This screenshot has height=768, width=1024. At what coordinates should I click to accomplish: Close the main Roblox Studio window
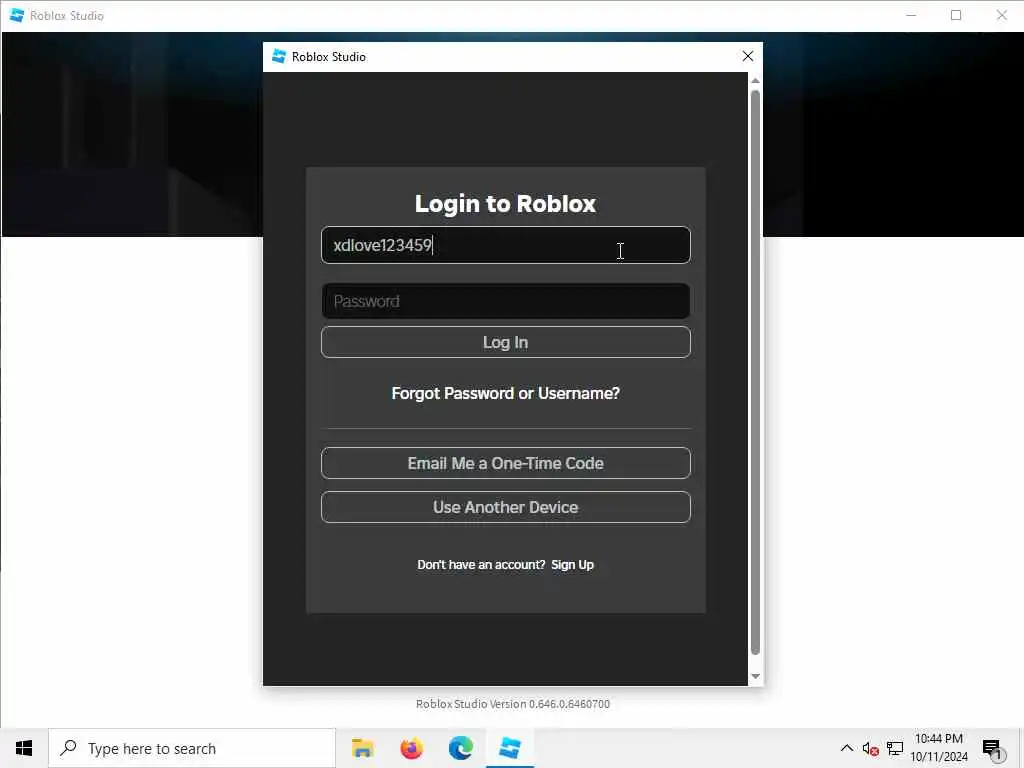pyautogui.click(x=1001, y=15)
